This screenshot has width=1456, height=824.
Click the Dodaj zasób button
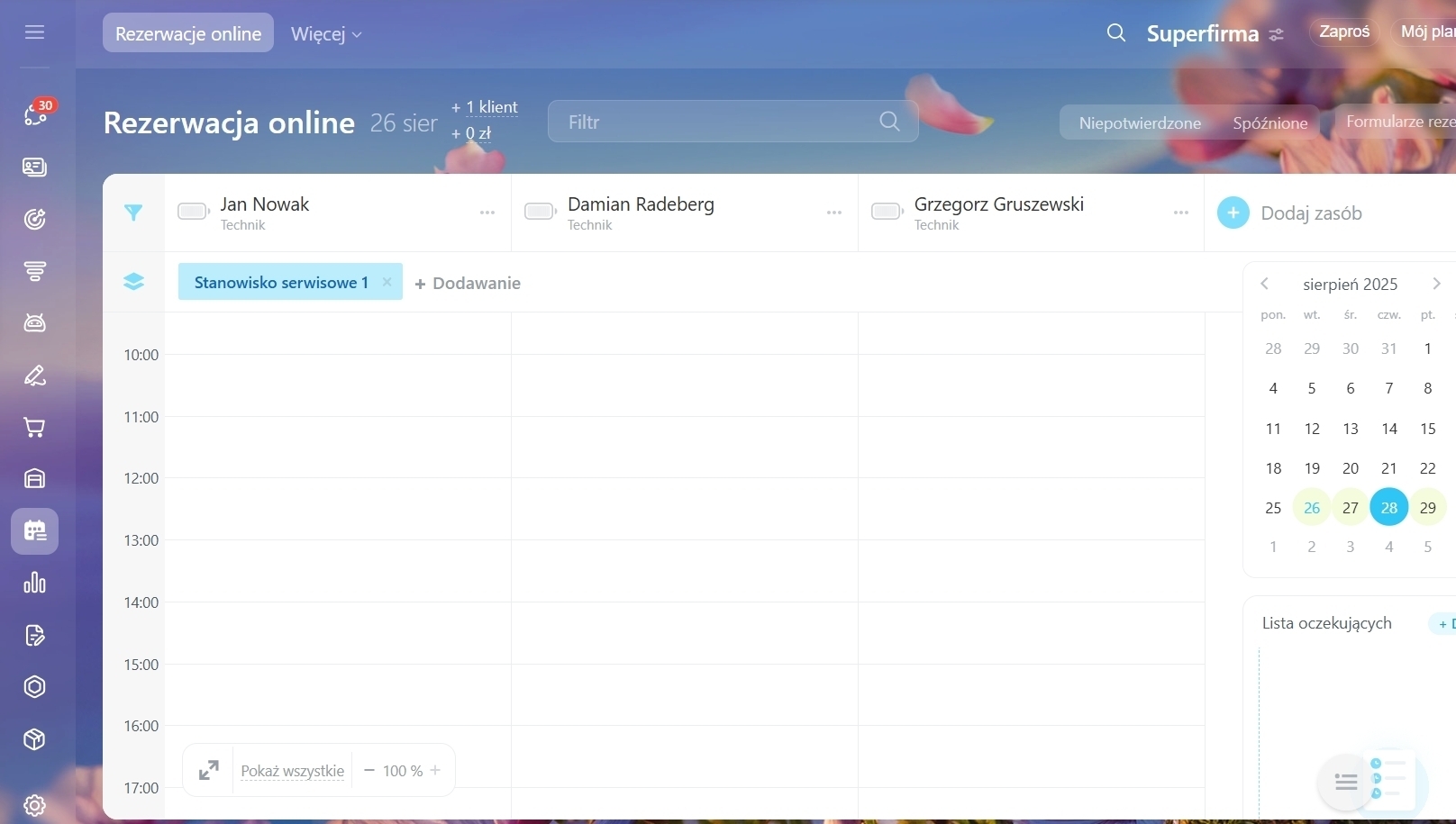1290,213
